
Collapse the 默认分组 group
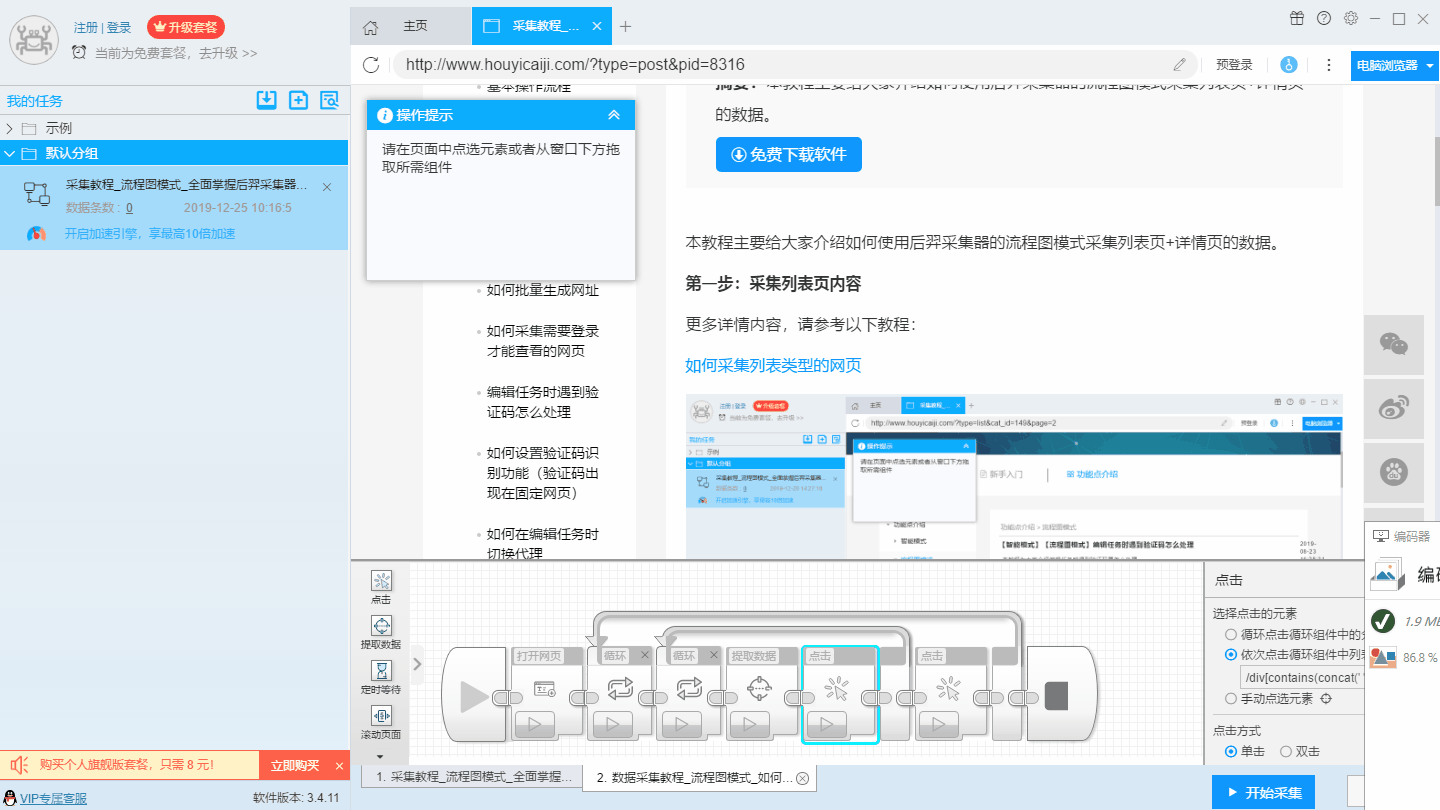click(10, 153)
